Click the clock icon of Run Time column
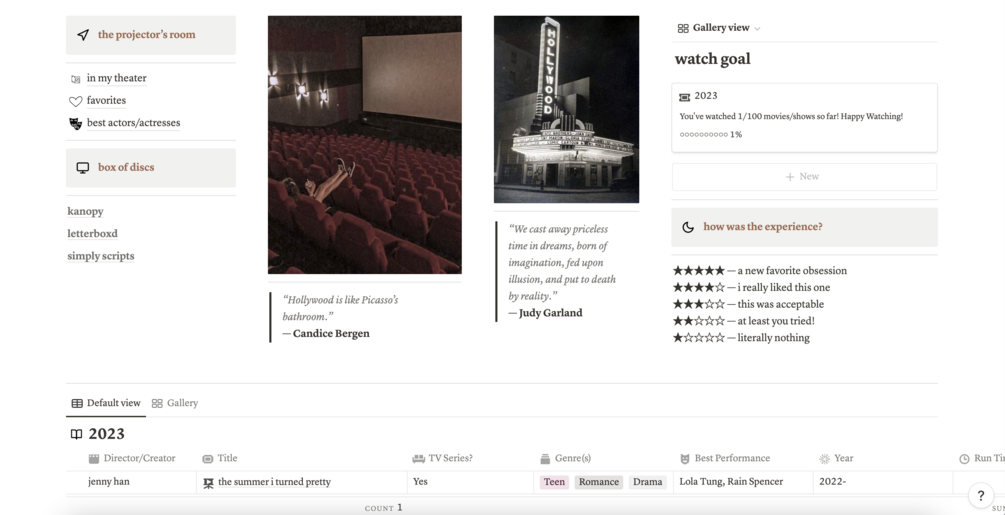 965,459
